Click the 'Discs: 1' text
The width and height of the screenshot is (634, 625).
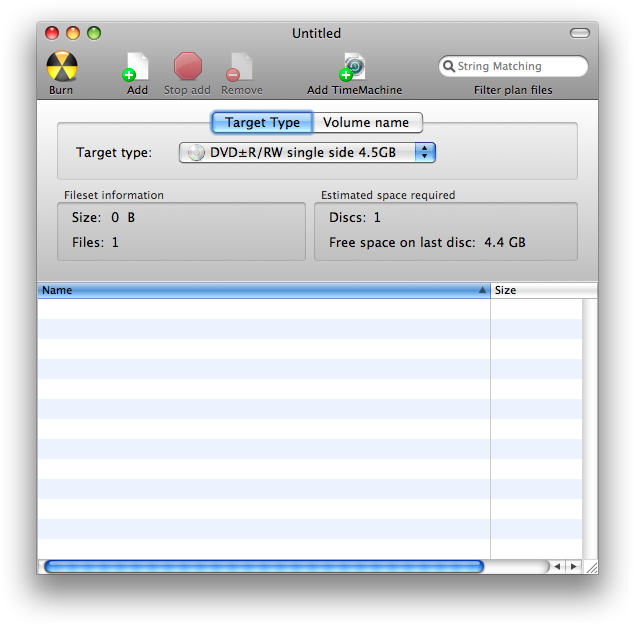point(355,217)
